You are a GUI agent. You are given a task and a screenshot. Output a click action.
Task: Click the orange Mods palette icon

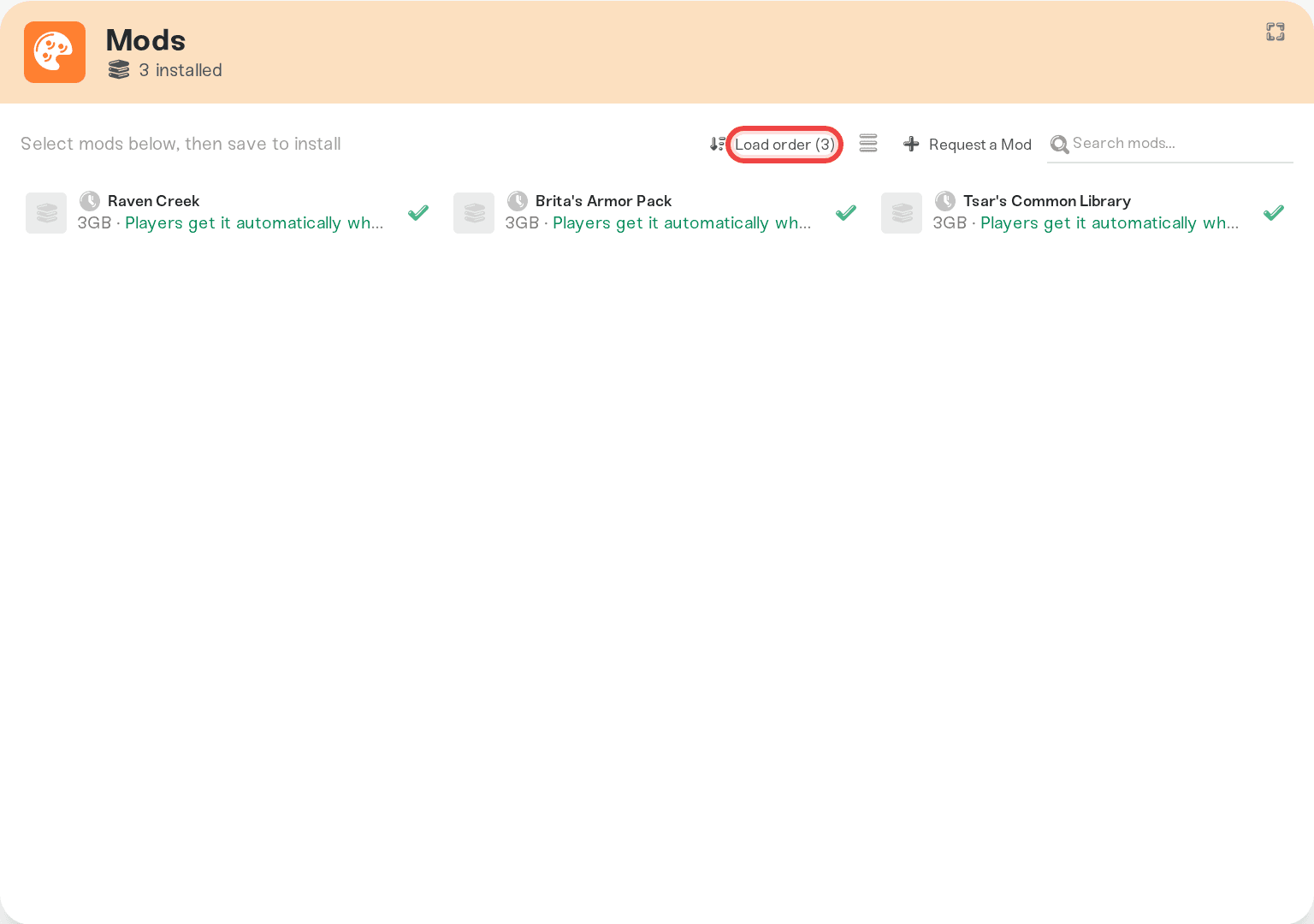pyautogui.click(x=55, y=52)
